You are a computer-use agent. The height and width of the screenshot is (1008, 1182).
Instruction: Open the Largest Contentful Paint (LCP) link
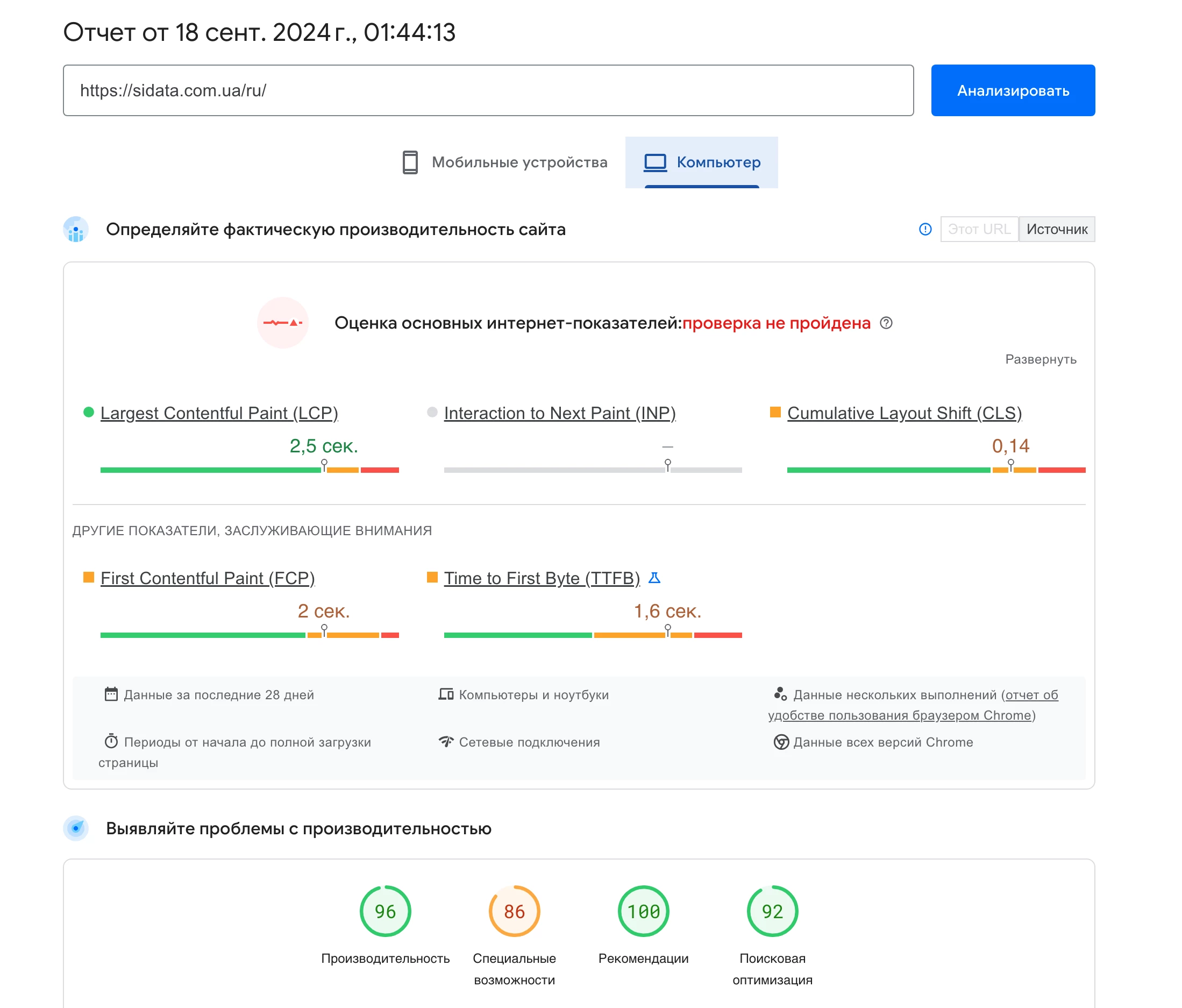click(x=219, y=413)
